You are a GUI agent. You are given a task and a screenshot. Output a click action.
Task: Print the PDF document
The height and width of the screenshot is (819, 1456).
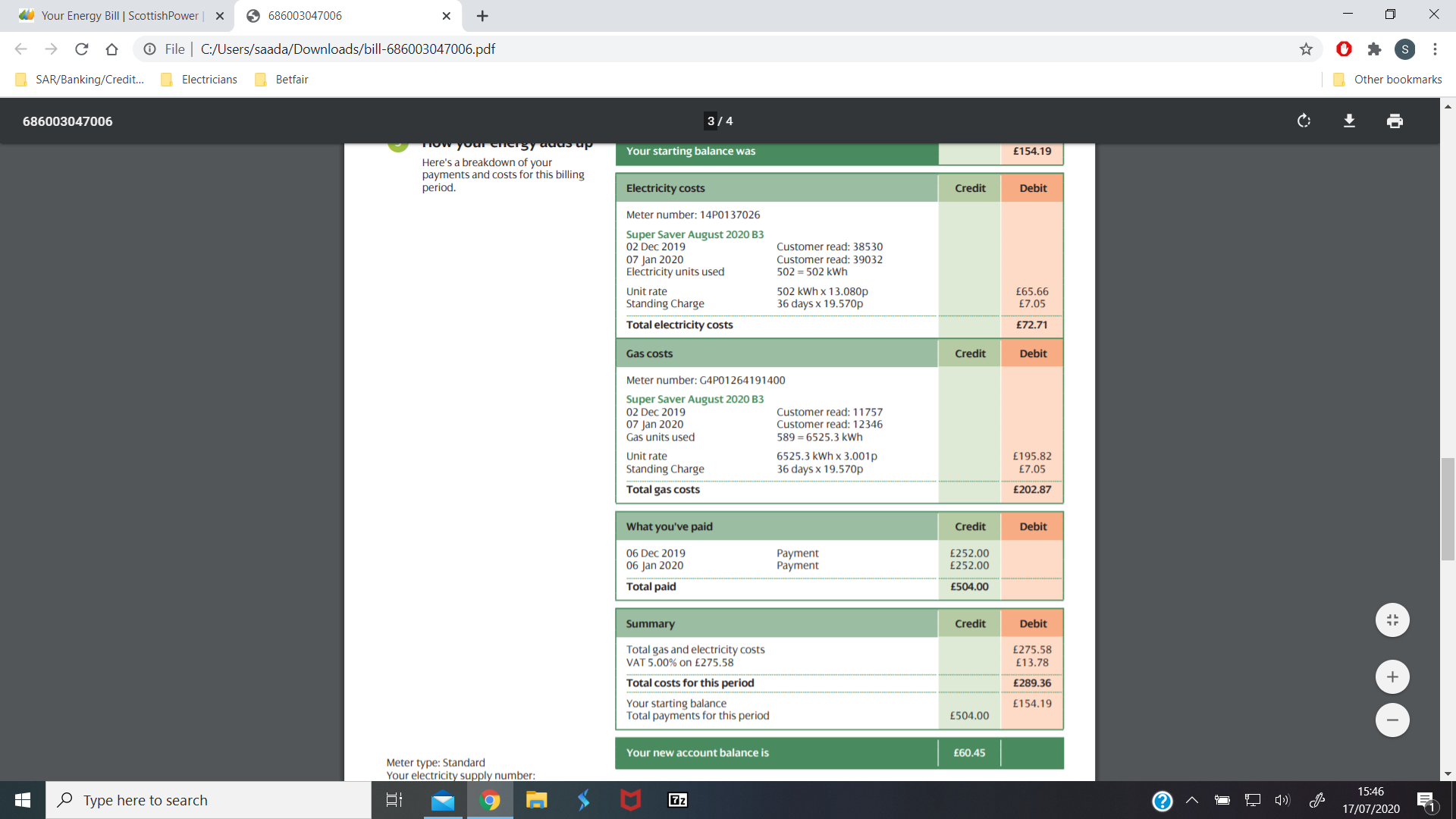coord(1395,121)
